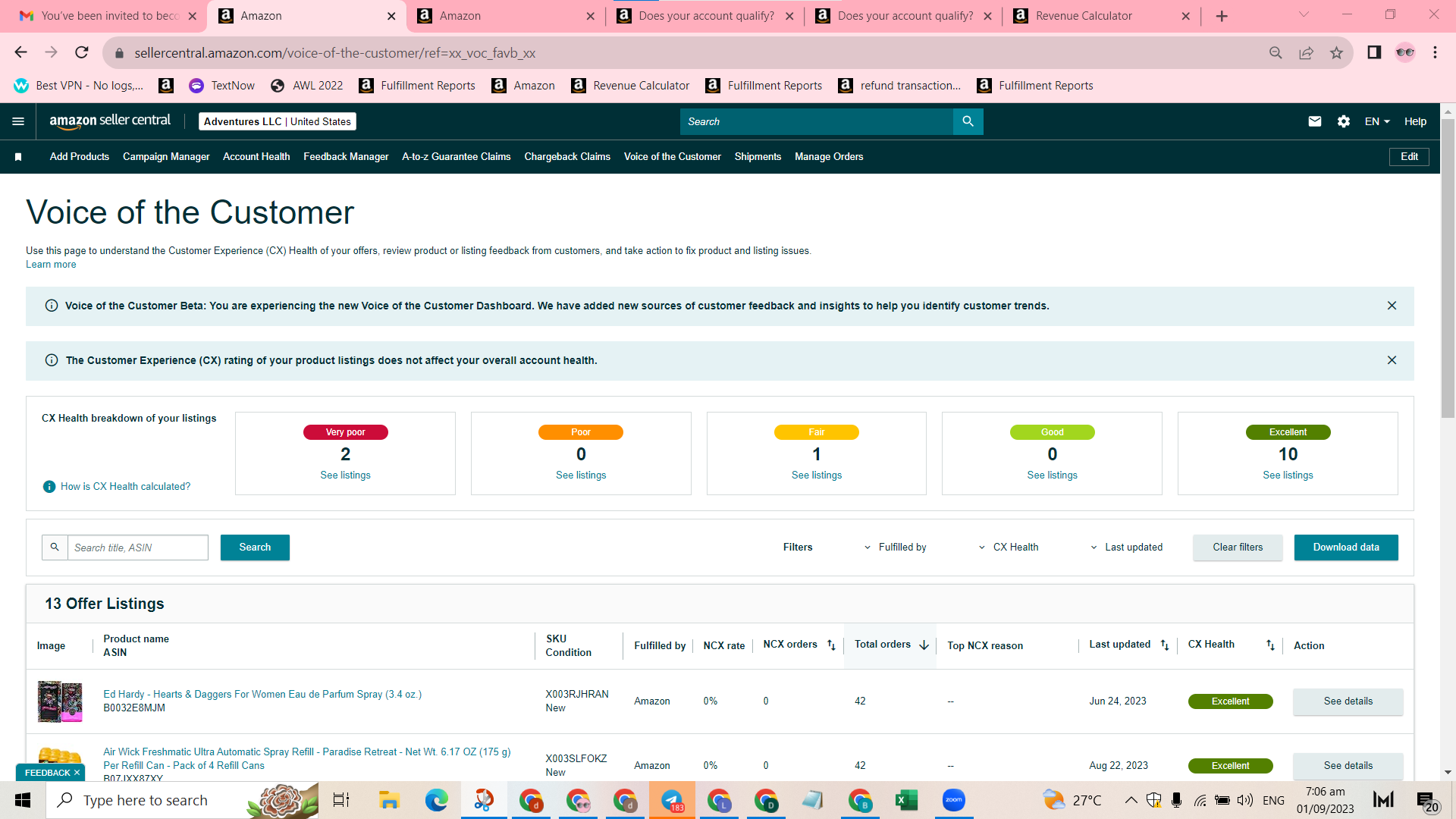Viewport: 1456px width, 819px height.
Task: Open the TextNow bookmark
Action: pyautogui.click(x=222, y=86)
